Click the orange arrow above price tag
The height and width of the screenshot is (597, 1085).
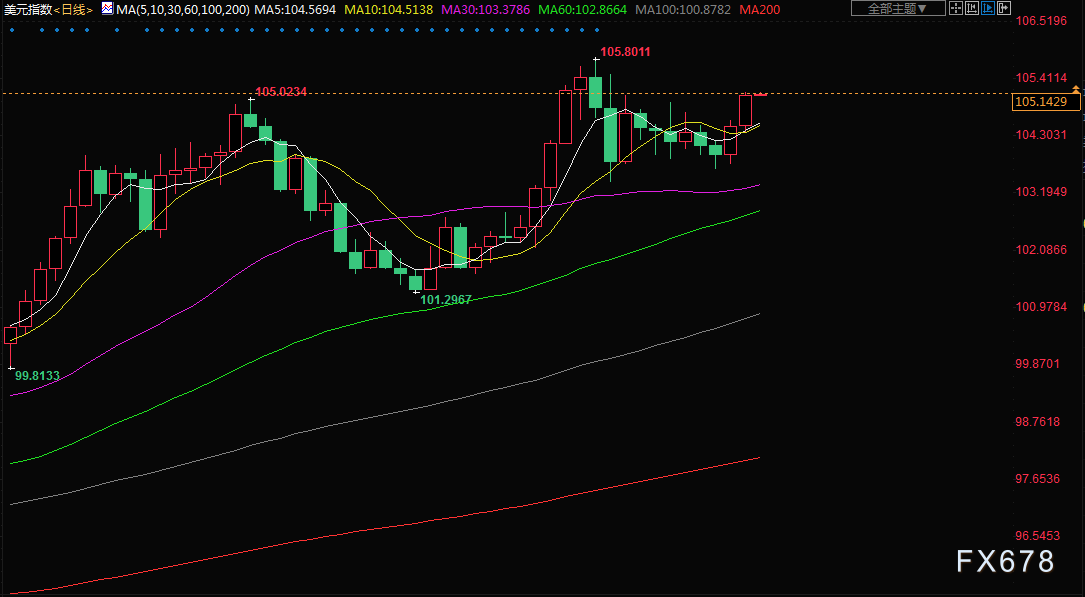point(1075,89)
